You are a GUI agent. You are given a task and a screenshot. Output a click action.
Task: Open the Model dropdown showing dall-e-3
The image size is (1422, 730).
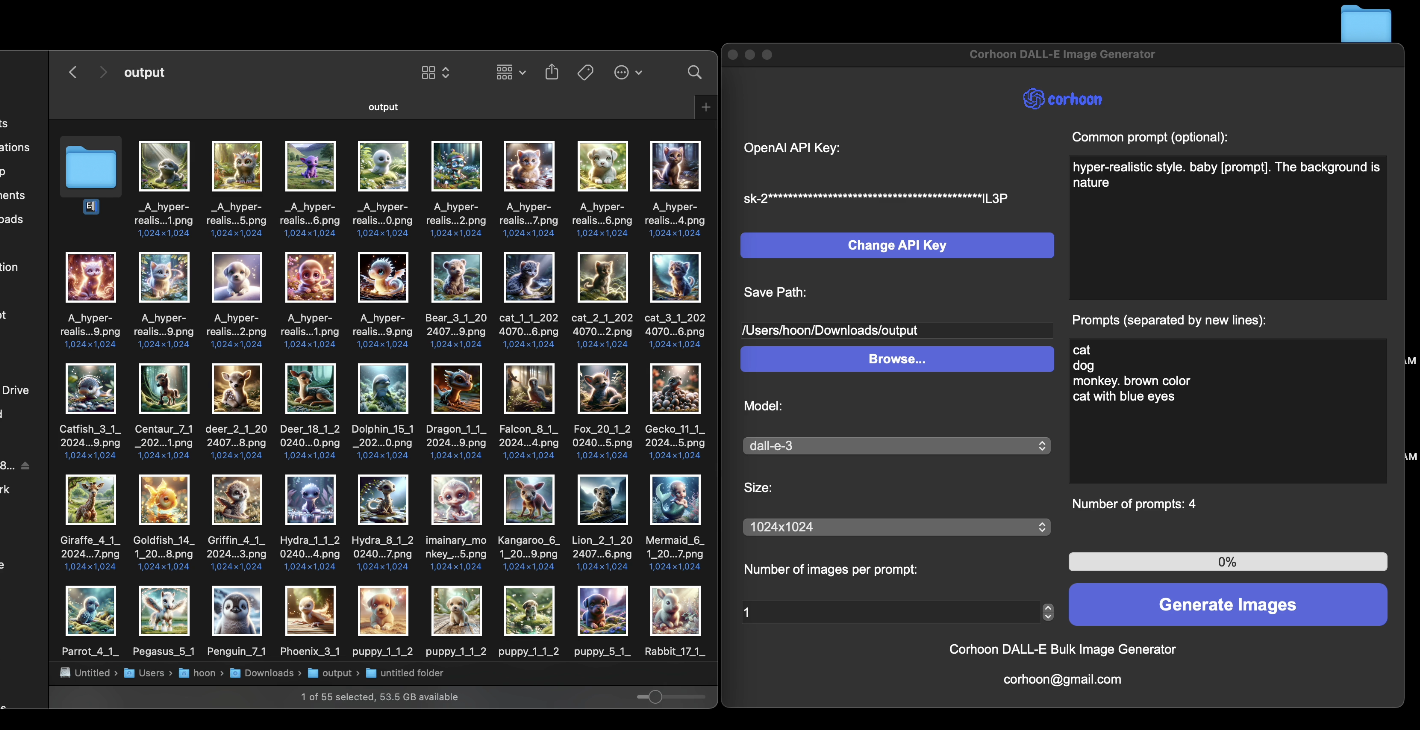(x=896, y=446)
